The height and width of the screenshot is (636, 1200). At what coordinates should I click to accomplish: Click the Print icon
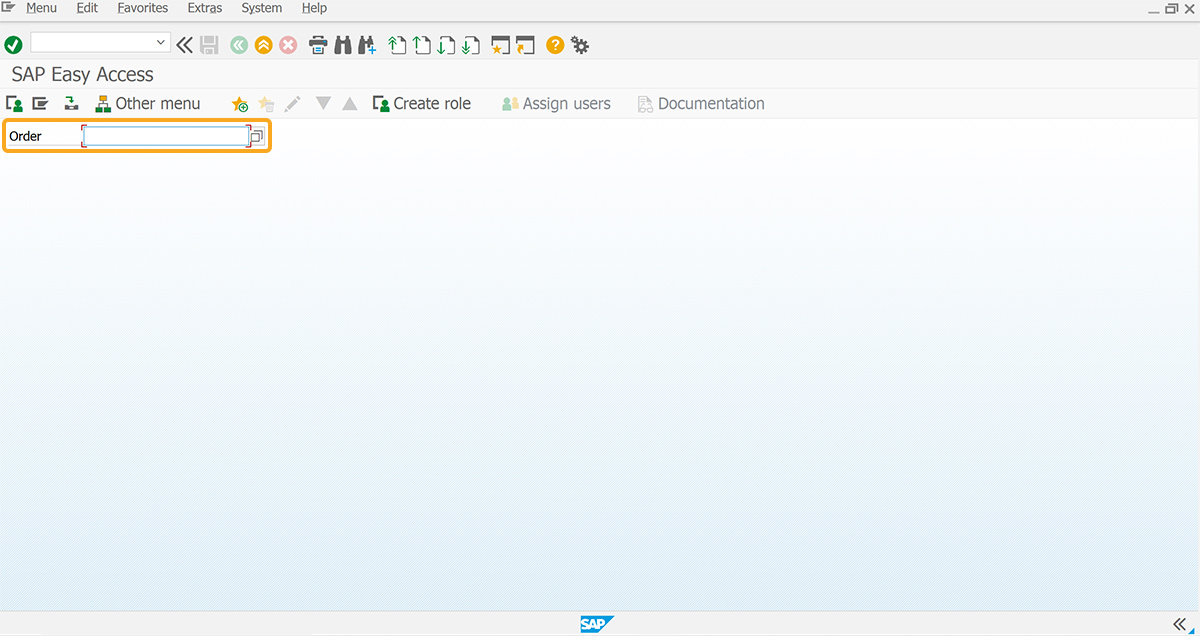point(318,45)
